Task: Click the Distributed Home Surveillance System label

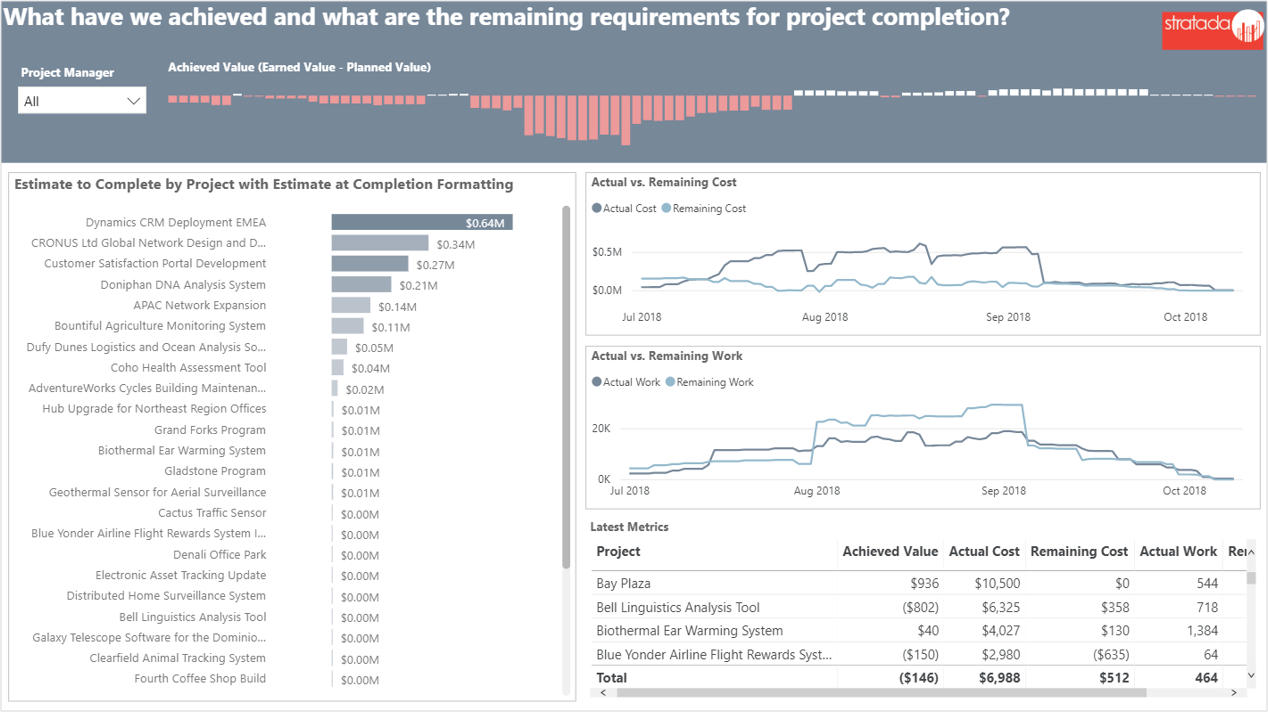Action: click(x=166, y=596)
